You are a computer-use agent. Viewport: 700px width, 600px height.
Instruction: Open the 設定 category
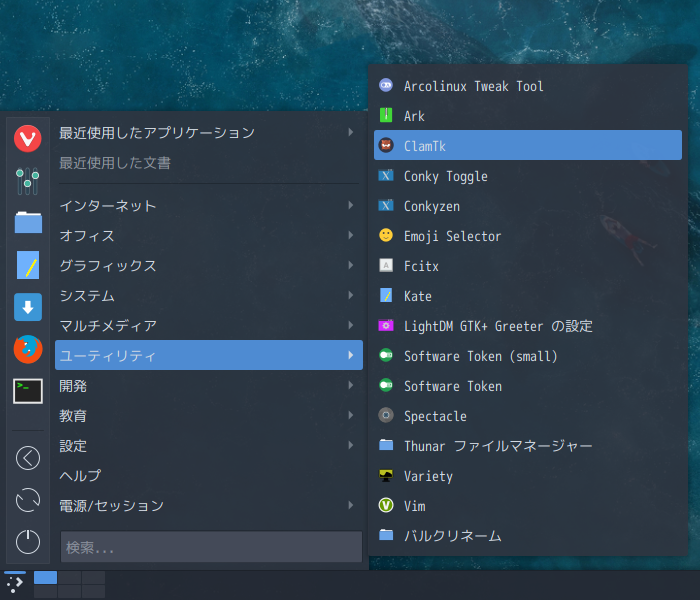pyautogui.click(x=208, y=445)
